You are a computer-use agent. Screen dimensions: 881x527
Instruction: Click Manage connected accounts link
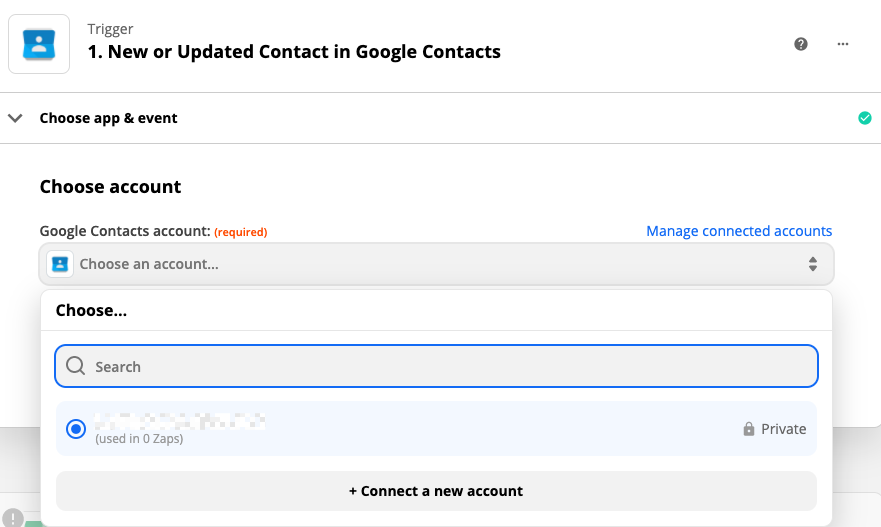click(739, 231)
